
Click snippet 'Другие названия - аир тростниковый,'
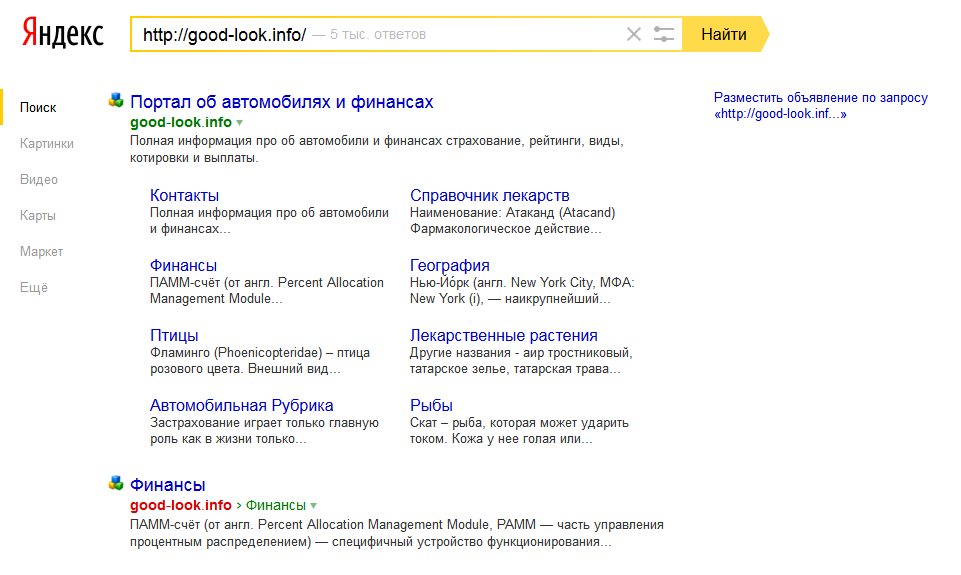coord(521,352)
